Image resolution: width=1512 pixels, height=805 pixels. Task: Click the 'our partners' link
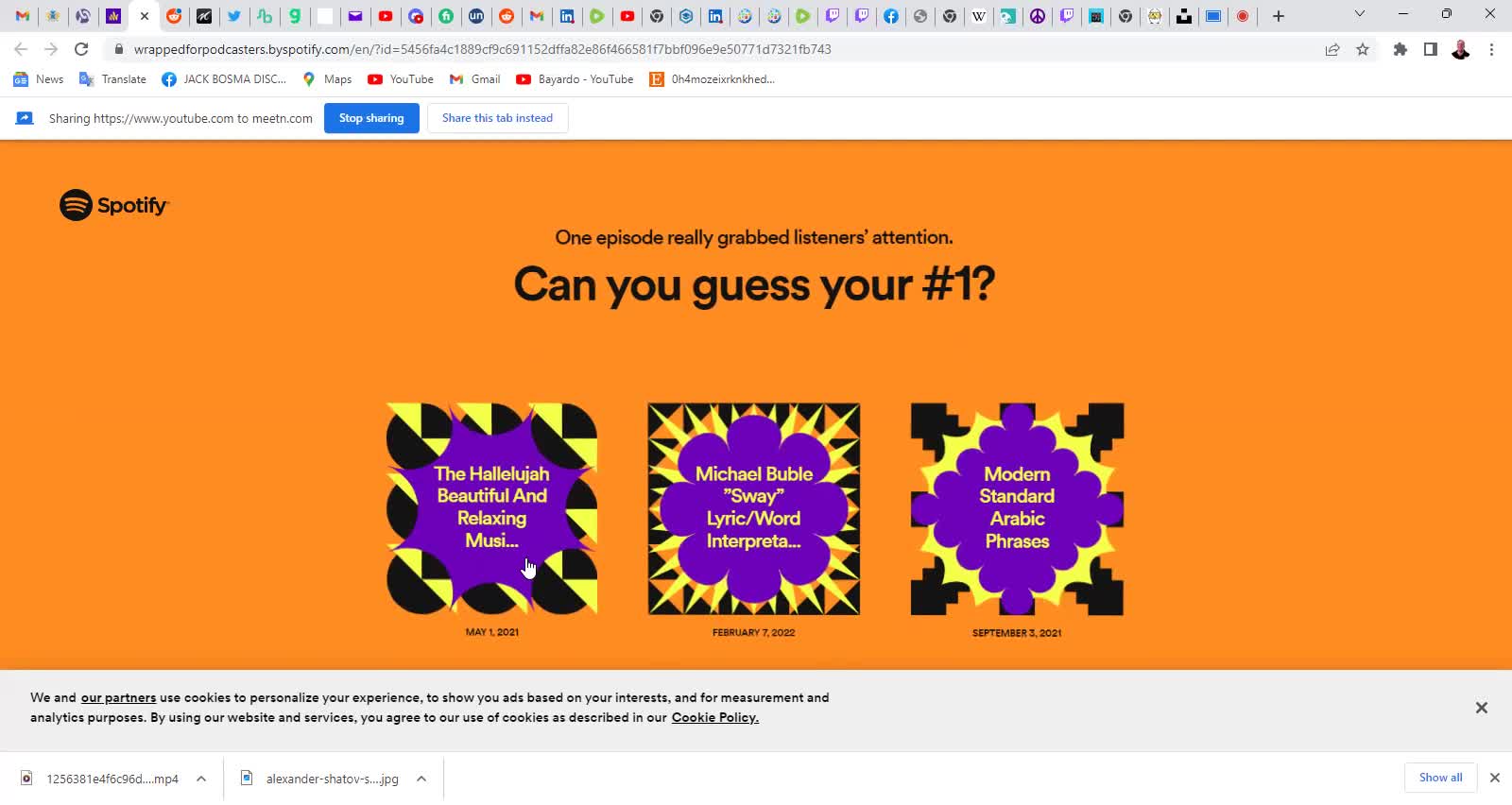point(118,698)
